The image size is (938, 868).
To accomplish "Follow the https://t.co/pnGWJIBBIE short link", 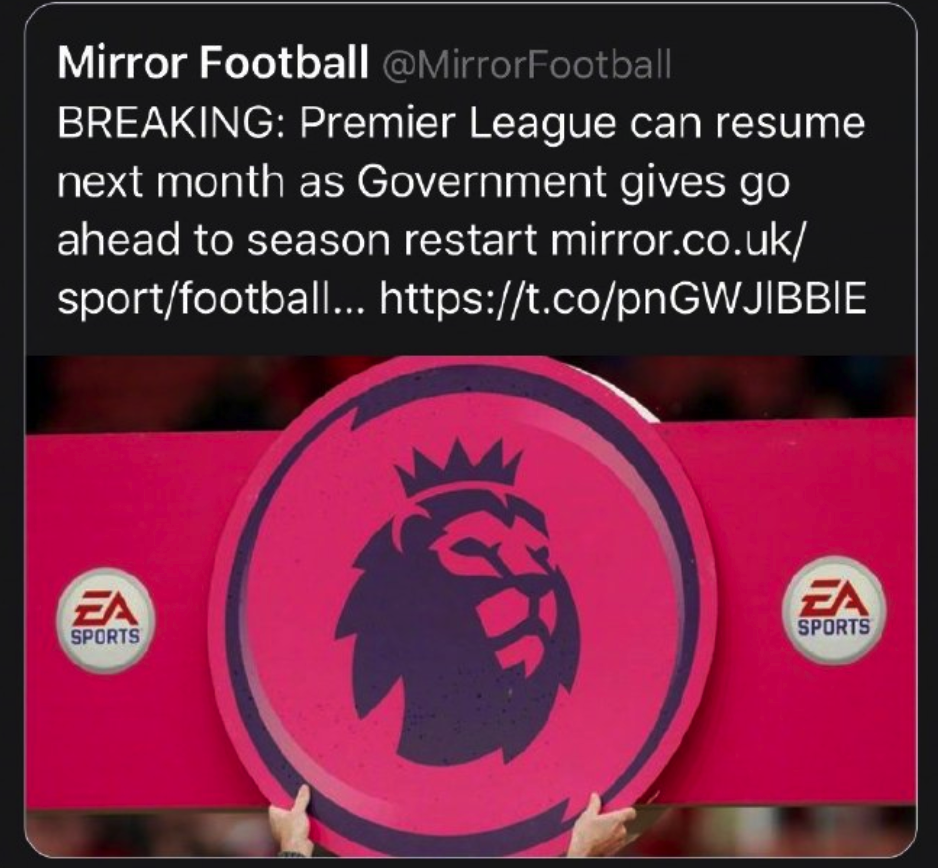I will [x=623, y=298].
